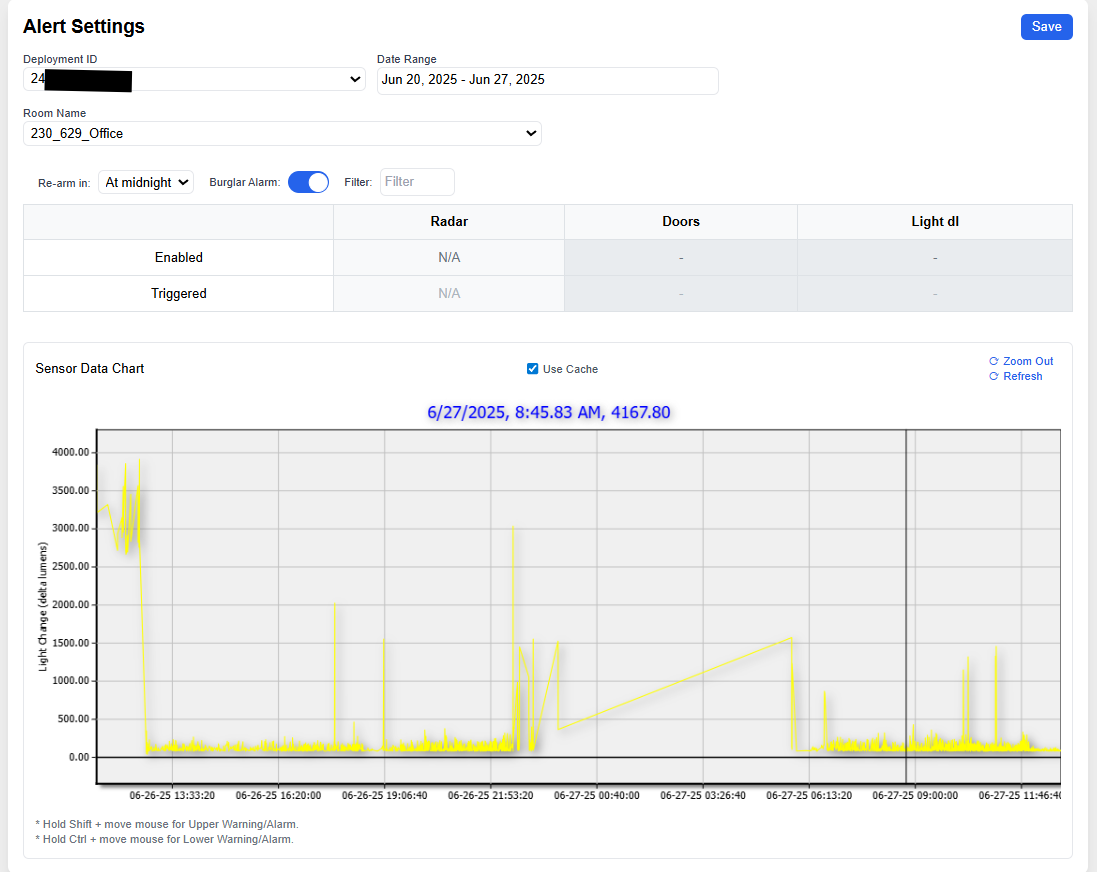Click the Save button
This screenshot has width=1097, height=872.
[1046, 27]
